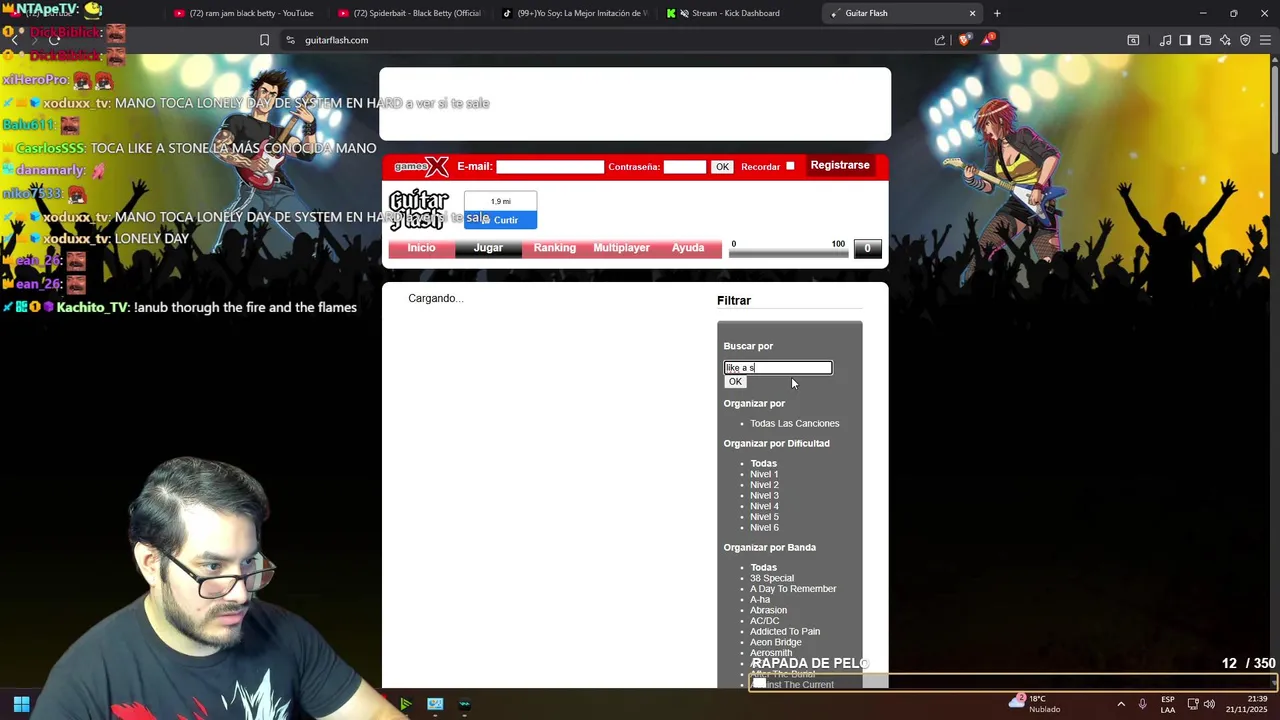Image resolution: width=1280 pixels, height=720 pixels.
Task: Filter songs by Nivel 6
Action: pyautogui.click(x=764, y=528)
